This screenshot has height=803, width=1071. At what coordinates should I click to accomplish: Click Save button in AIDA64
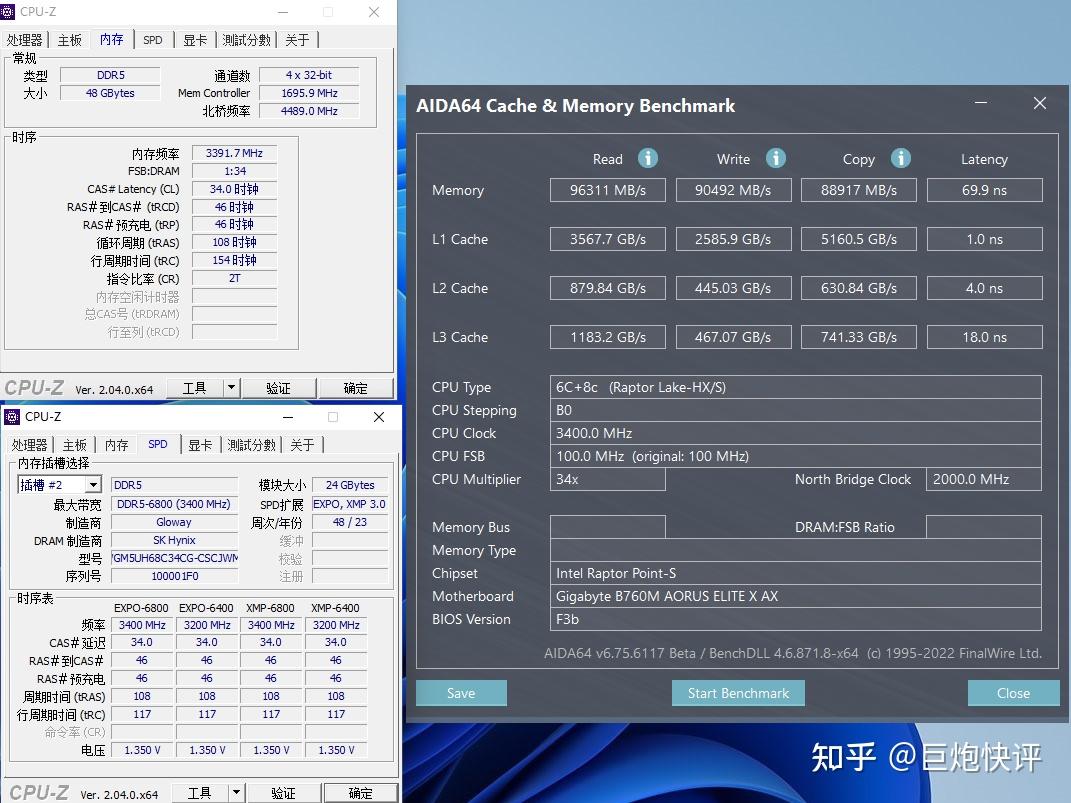(x=461, y=693)
